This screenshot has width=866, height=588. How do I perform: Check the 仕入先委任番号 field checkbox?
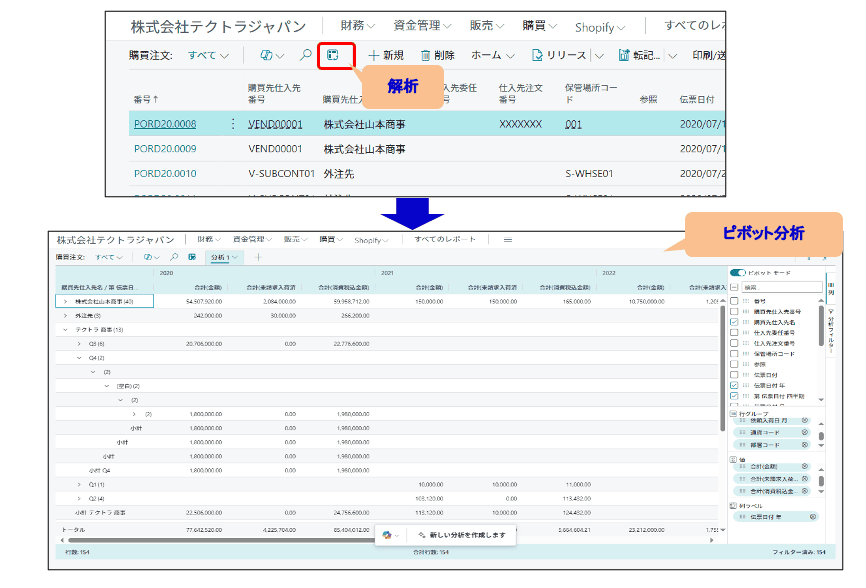[x=734, y=332]
